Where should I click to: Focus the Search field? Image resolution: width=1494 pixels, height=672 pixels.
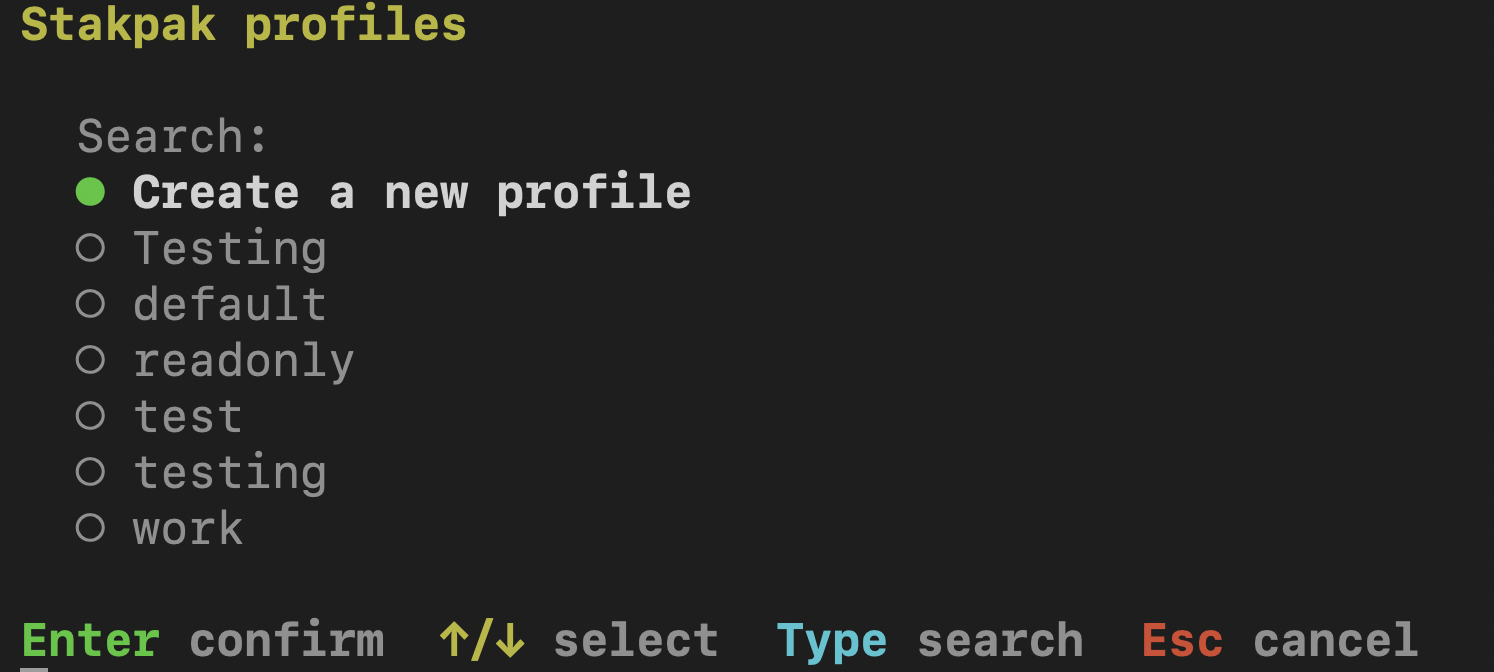coord(174,136)
